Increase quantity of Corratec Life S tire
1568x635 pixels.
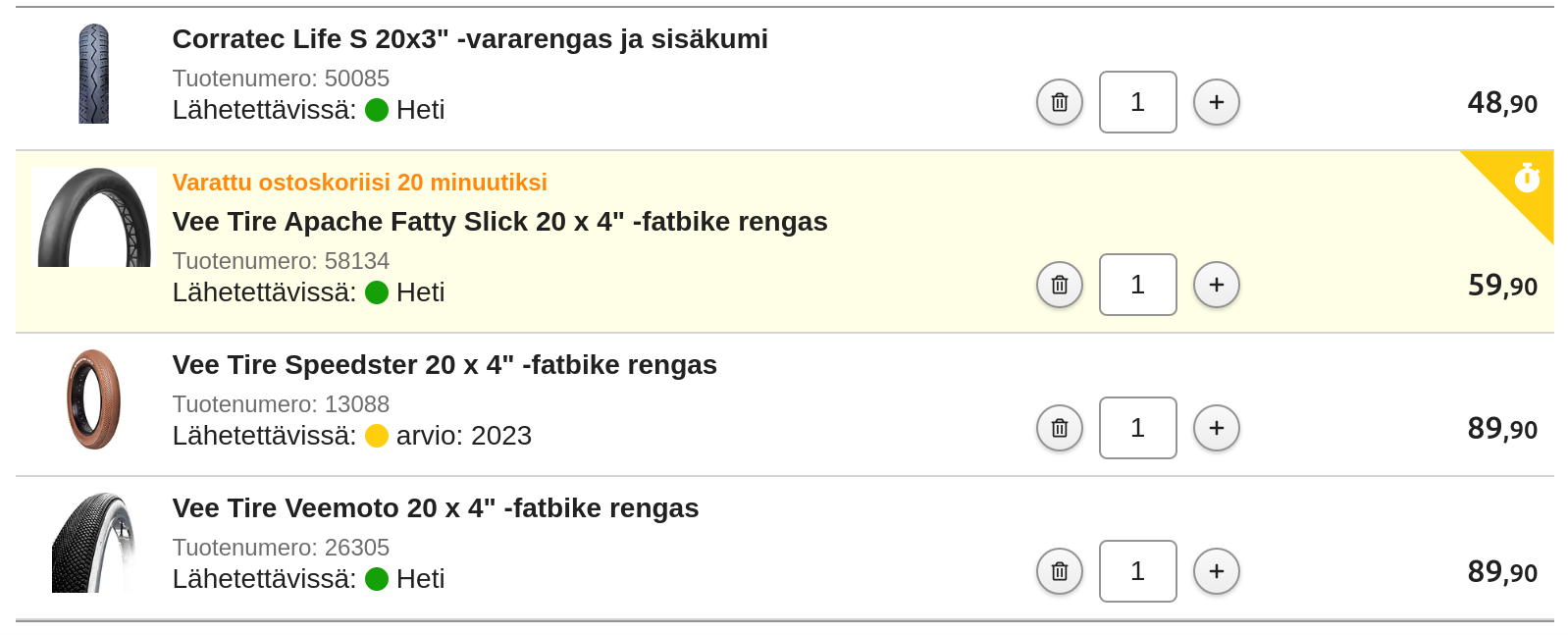coord(1217,102)
